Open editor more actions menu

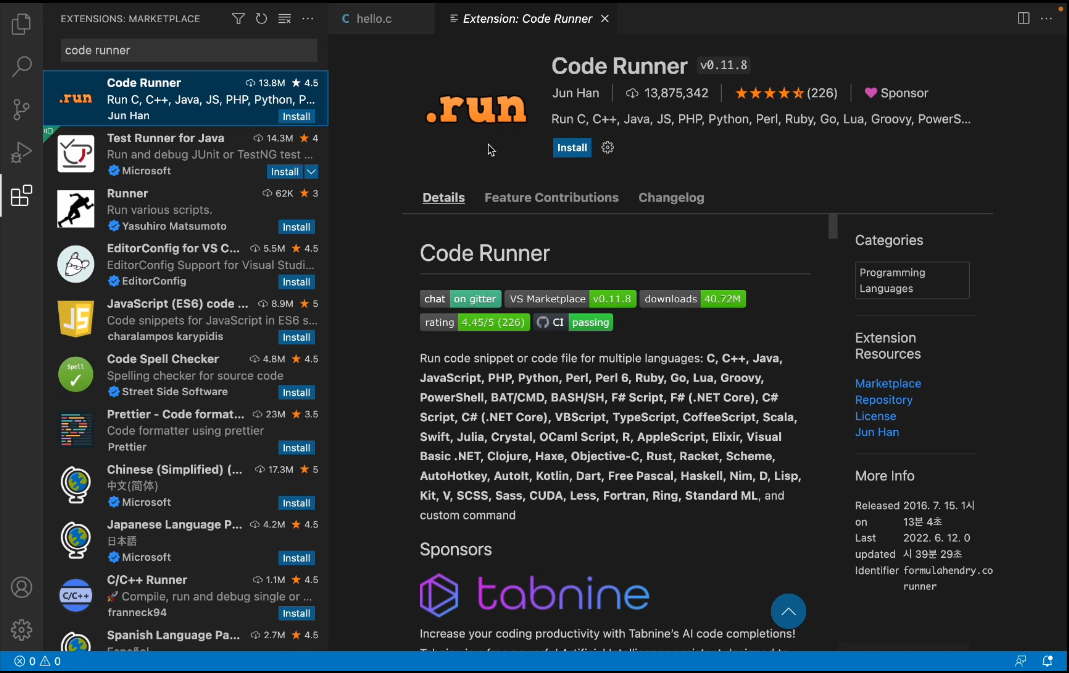[1047, 18]
